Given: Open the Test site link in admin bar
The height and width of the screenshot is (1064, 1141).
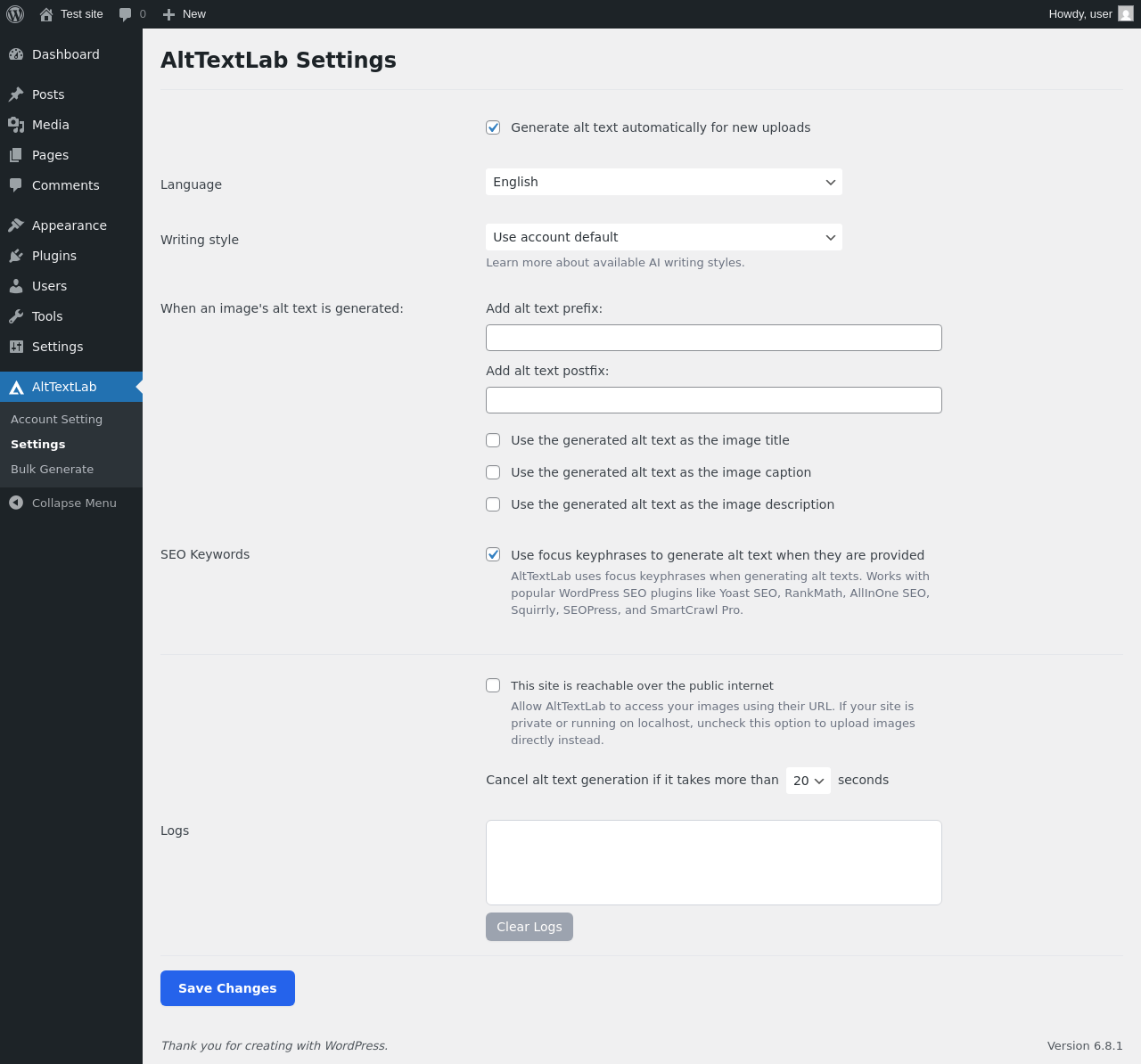Looking at the screenshot, I should point(82,14).
